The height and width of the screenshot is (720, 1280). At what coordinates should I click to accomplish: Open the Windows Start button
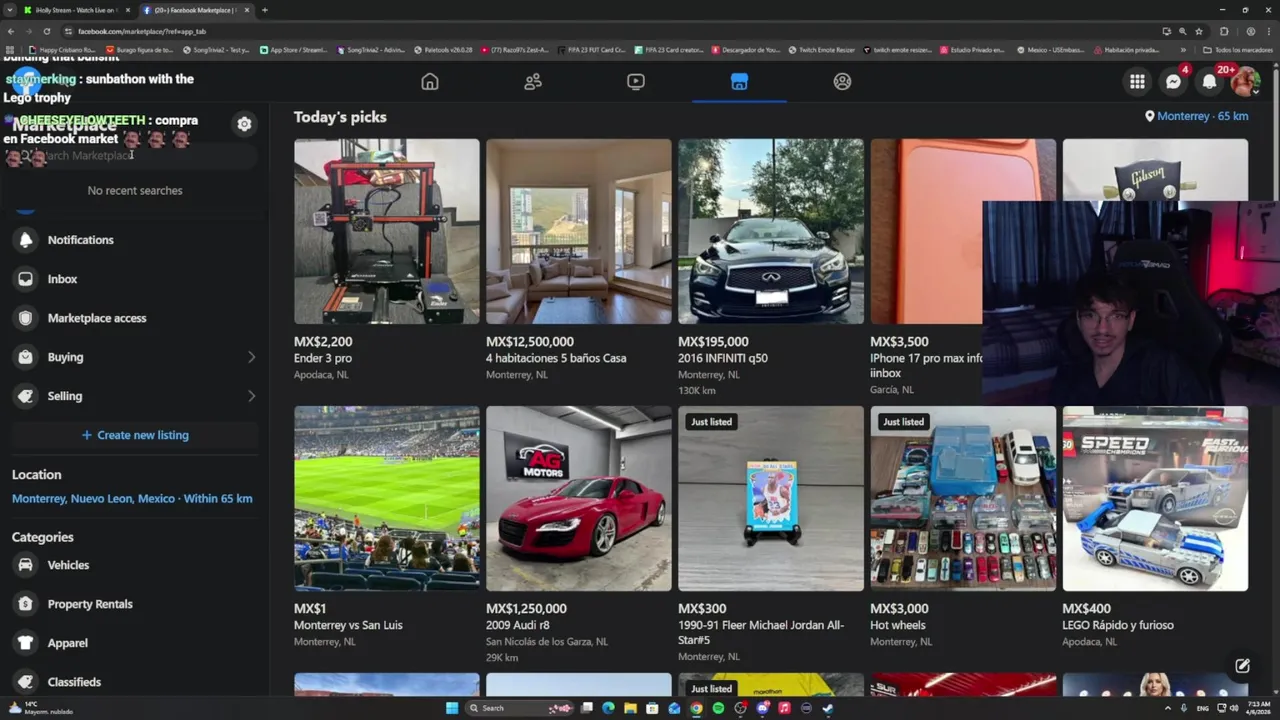coord(452,708)
